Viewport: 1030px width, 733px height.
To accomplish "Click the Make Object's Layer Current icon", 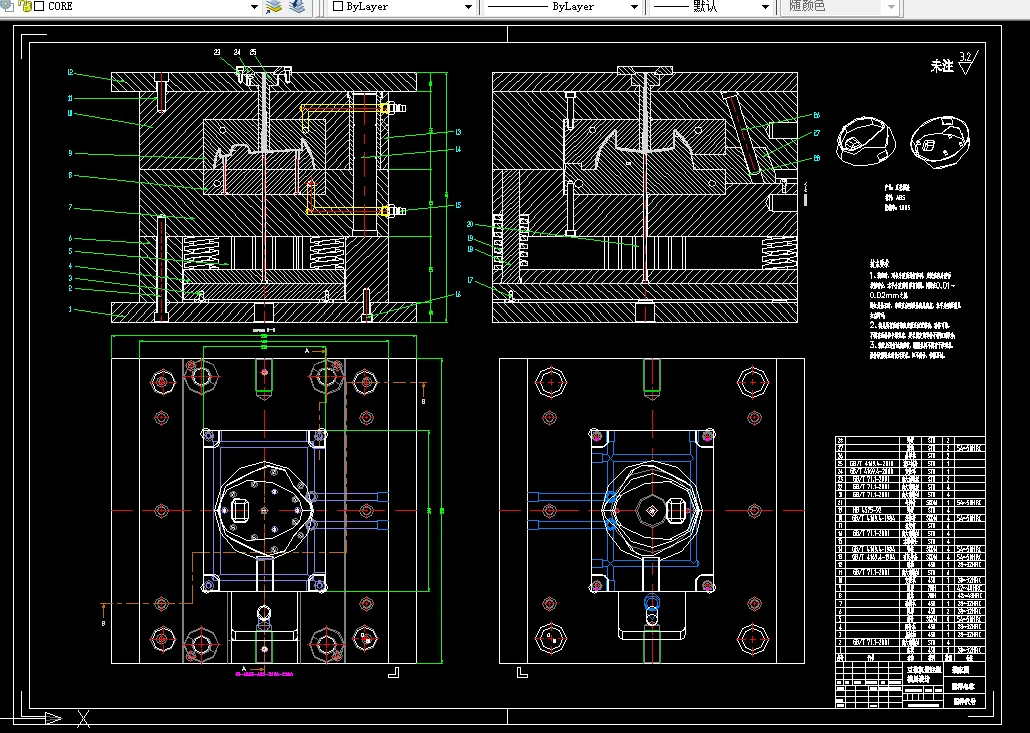I will click(274, 6).
